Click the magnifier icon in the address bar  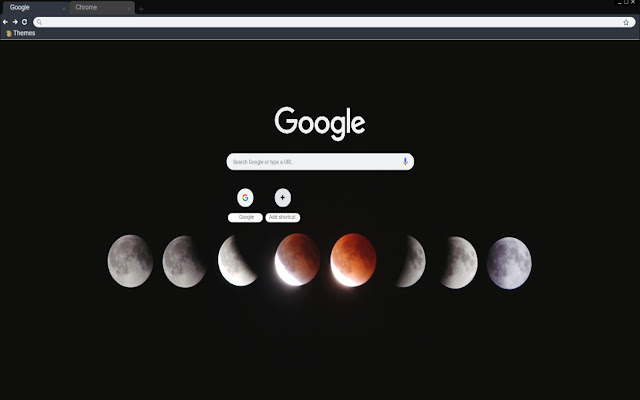click(x=39, y=22)
